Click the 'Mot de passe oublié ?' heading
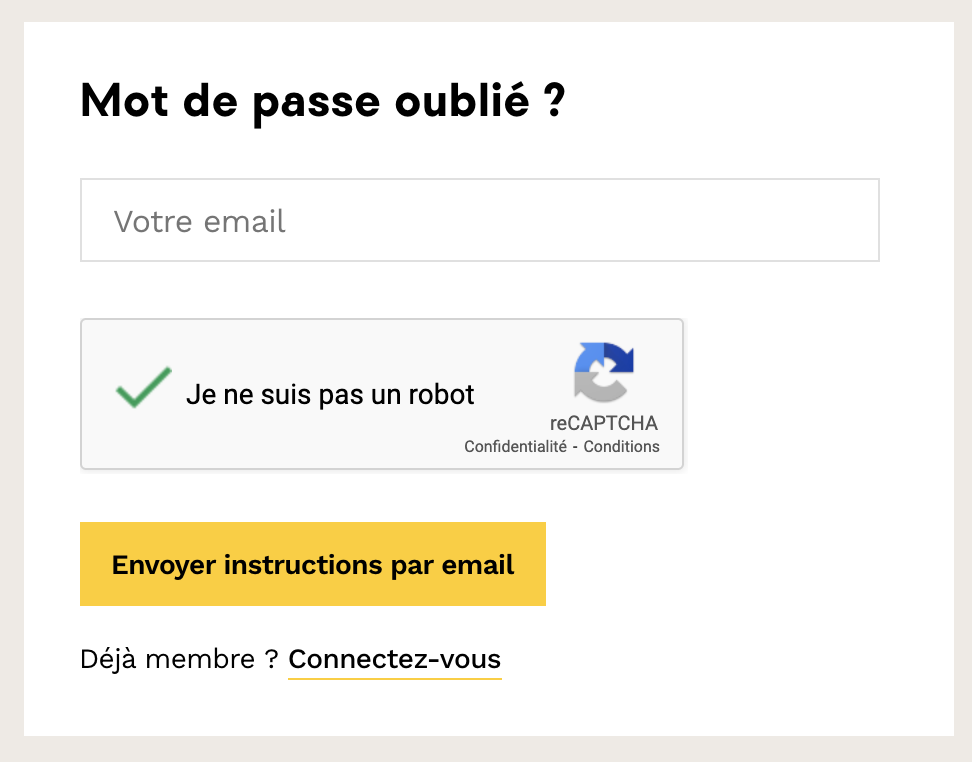This screenshot has height=762, width=972. click(323, 102)
